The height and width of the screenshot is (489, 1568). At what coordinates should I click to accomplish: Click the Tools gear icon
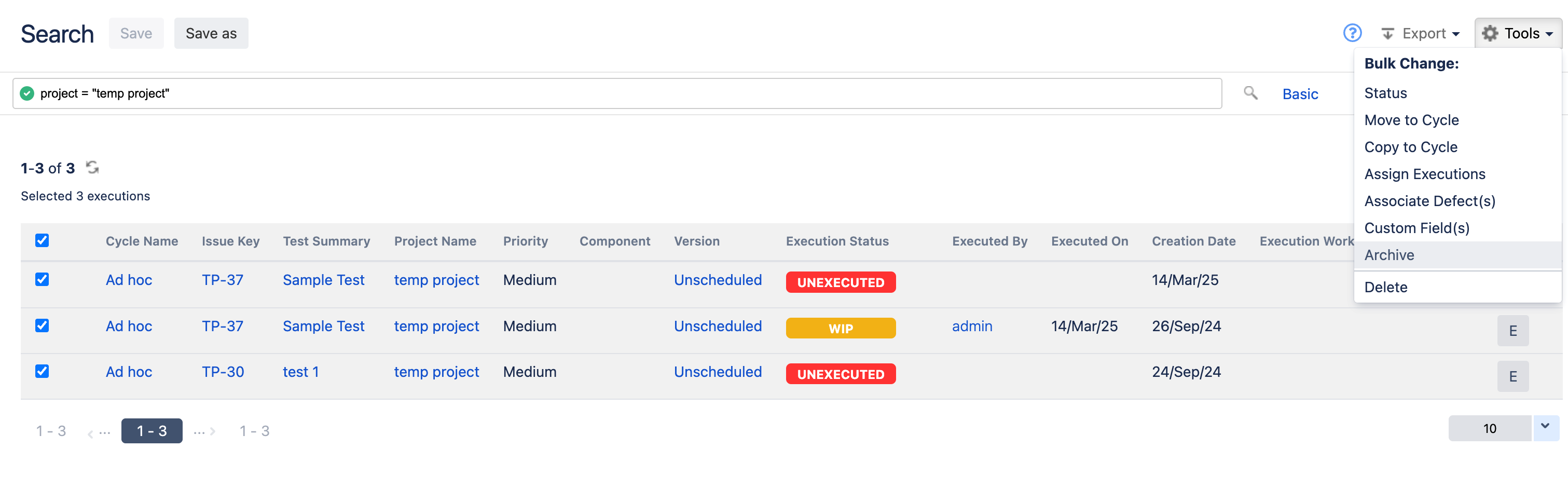tap(1490, 33)
